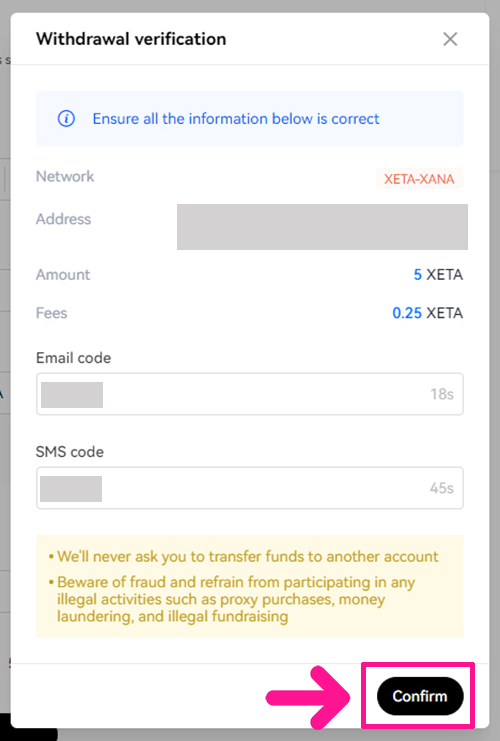Focus the Email code input field
500x741 pixels.
[x=250, y=394]
